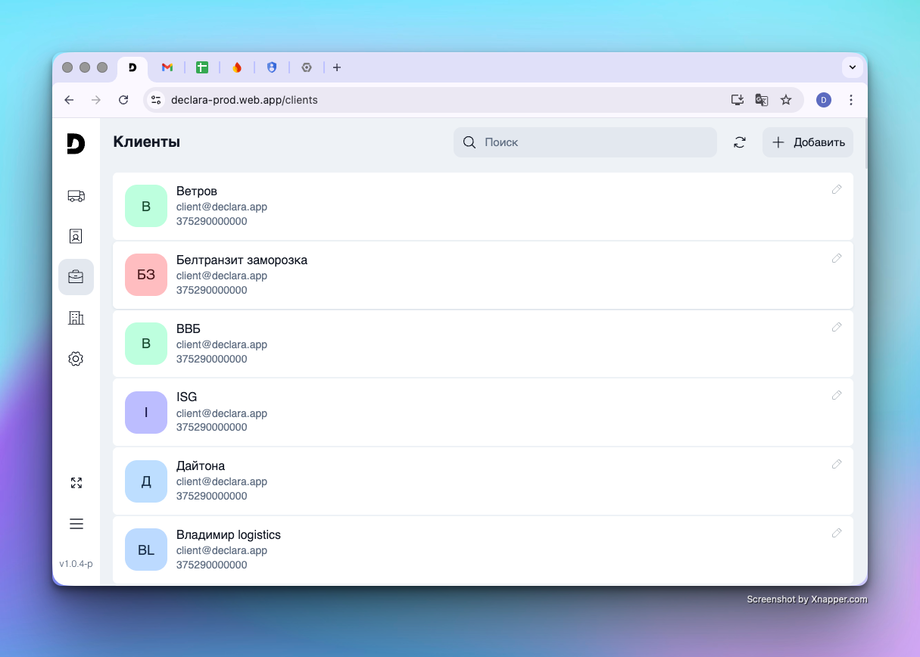Click the Клиенты page heading
Image resolution: width=920 pixels, height=657 pixels.
pos(147,142)
